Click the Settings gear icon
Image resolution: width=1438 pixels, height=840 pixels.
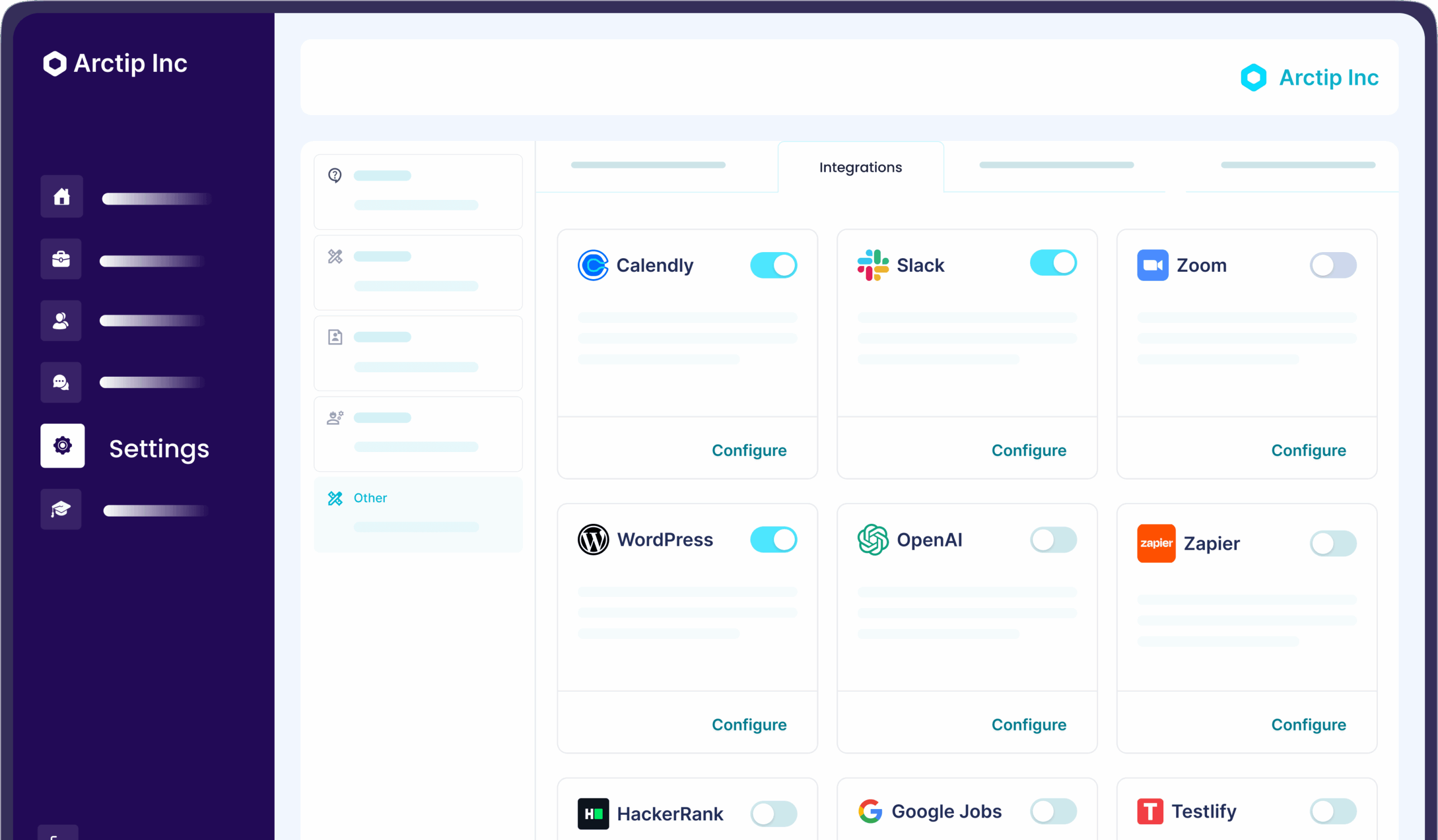pos(63,446)
